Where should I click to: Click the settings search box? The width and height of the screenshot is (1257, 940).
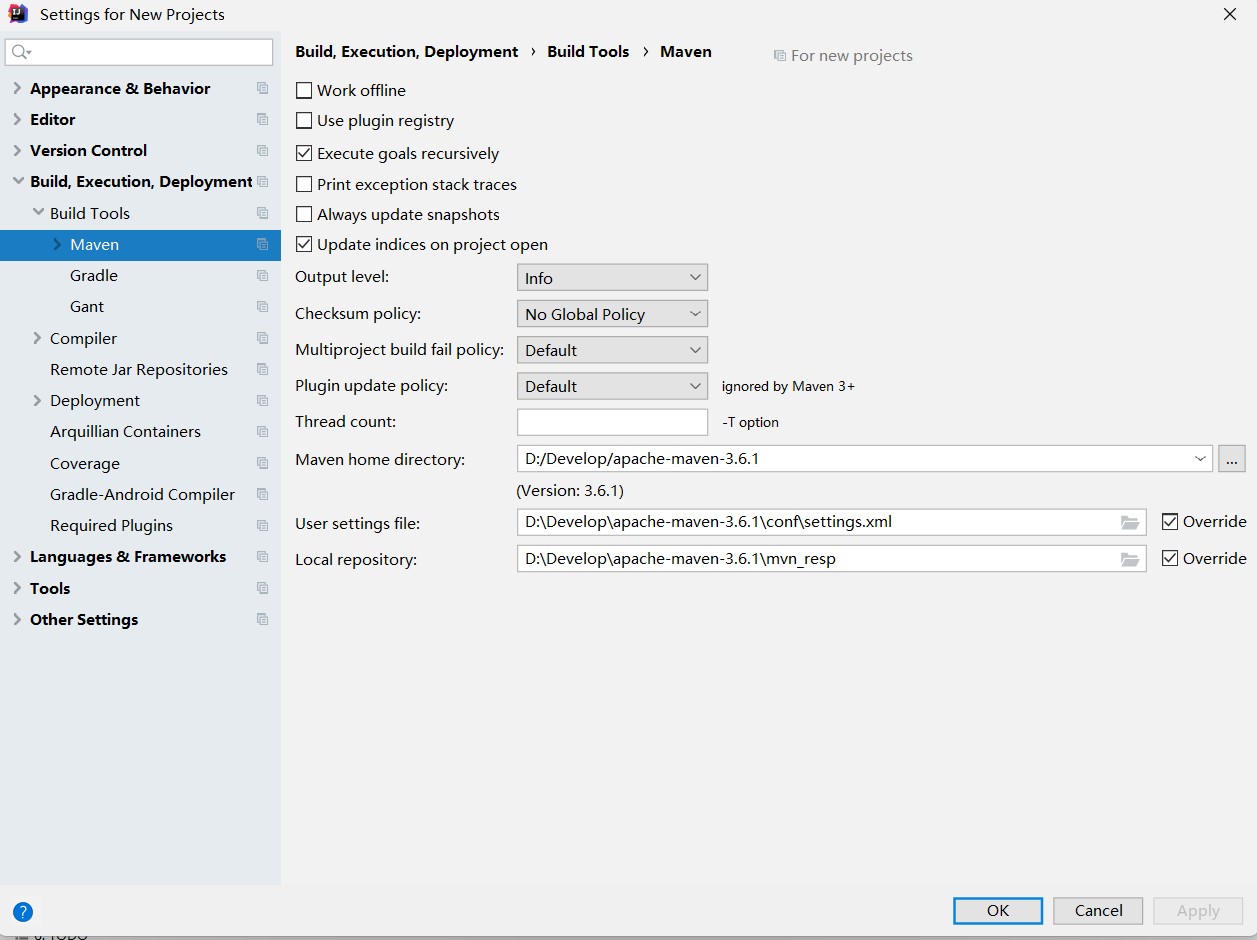tap(139, 52)
